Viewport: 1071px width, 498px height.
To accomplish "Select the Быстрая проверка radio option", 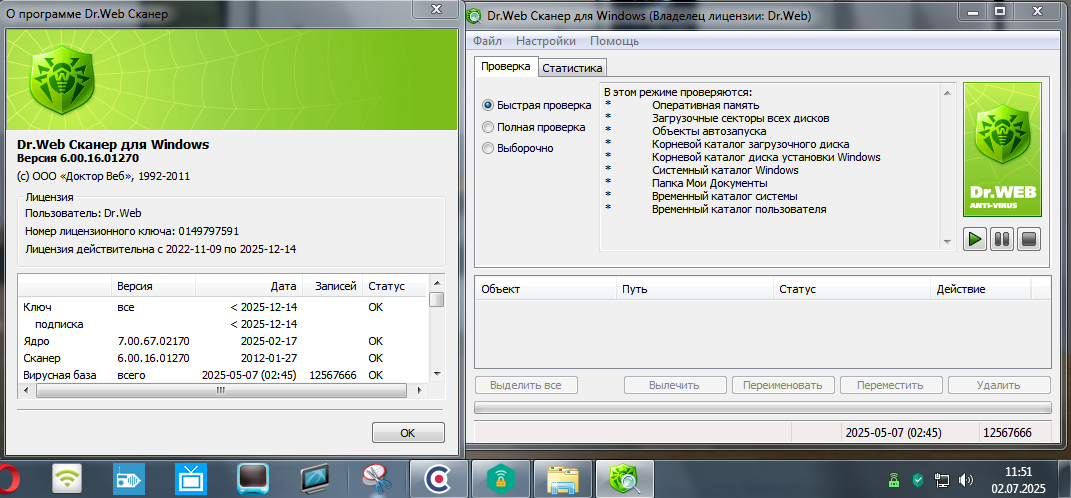I will coord(537,106).
